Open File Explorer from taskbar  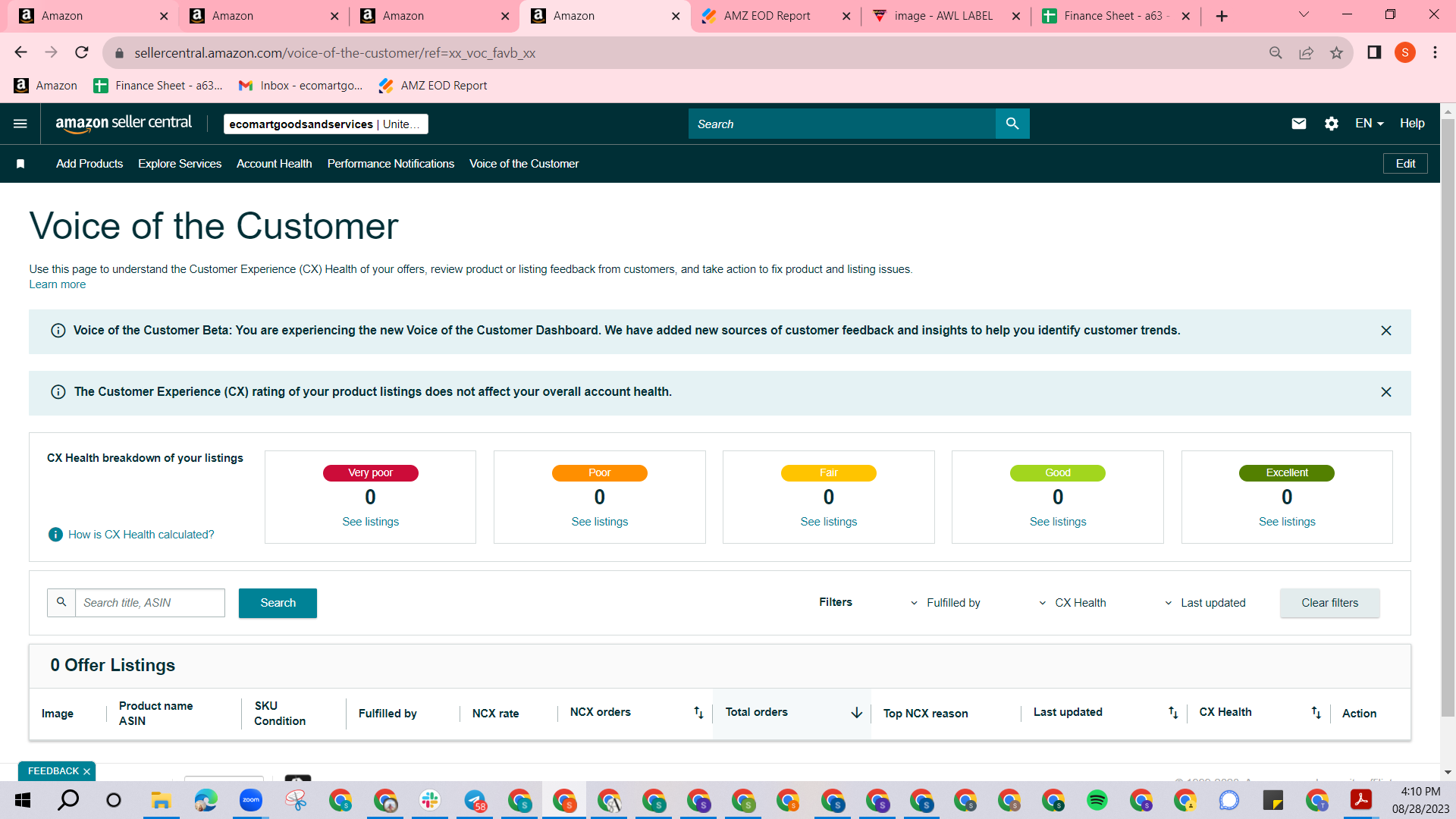[x=160, y=800]
